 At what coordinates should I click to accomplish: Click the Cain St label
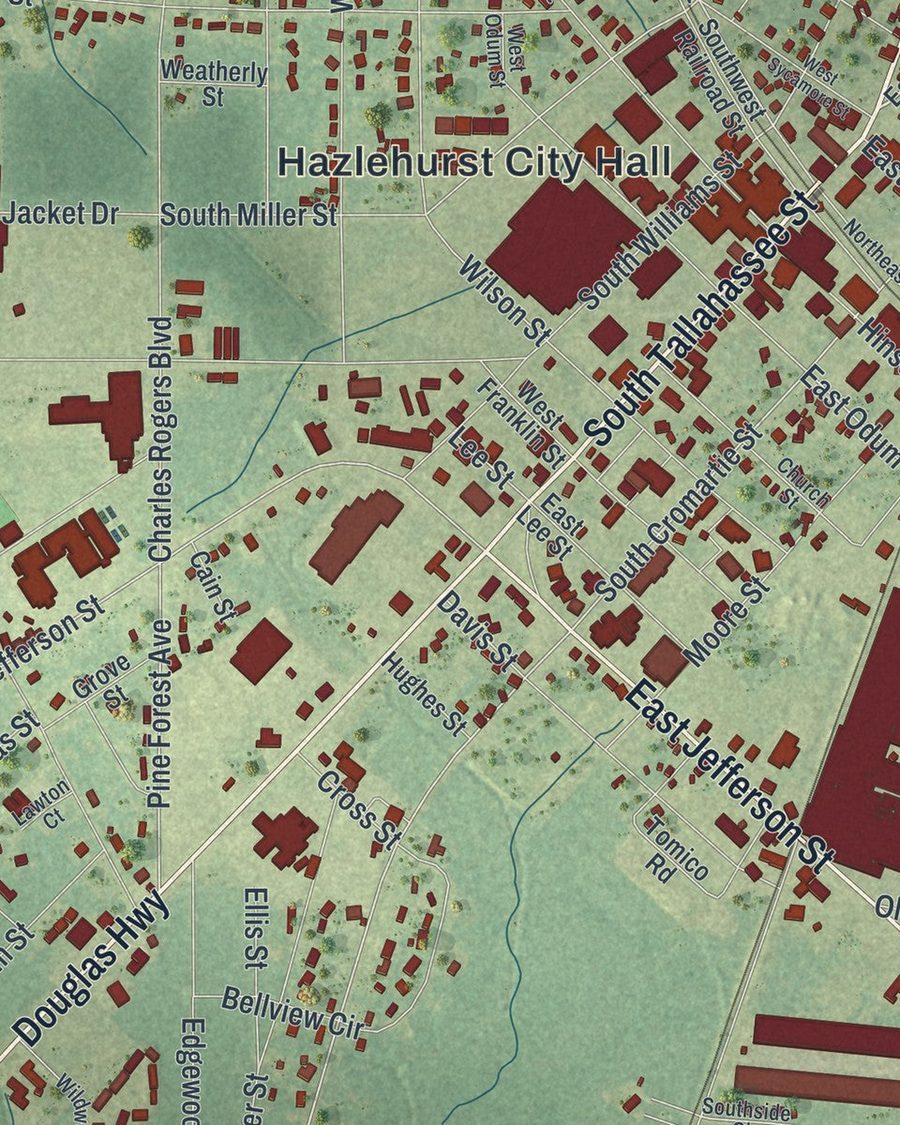tap(212, 586)
